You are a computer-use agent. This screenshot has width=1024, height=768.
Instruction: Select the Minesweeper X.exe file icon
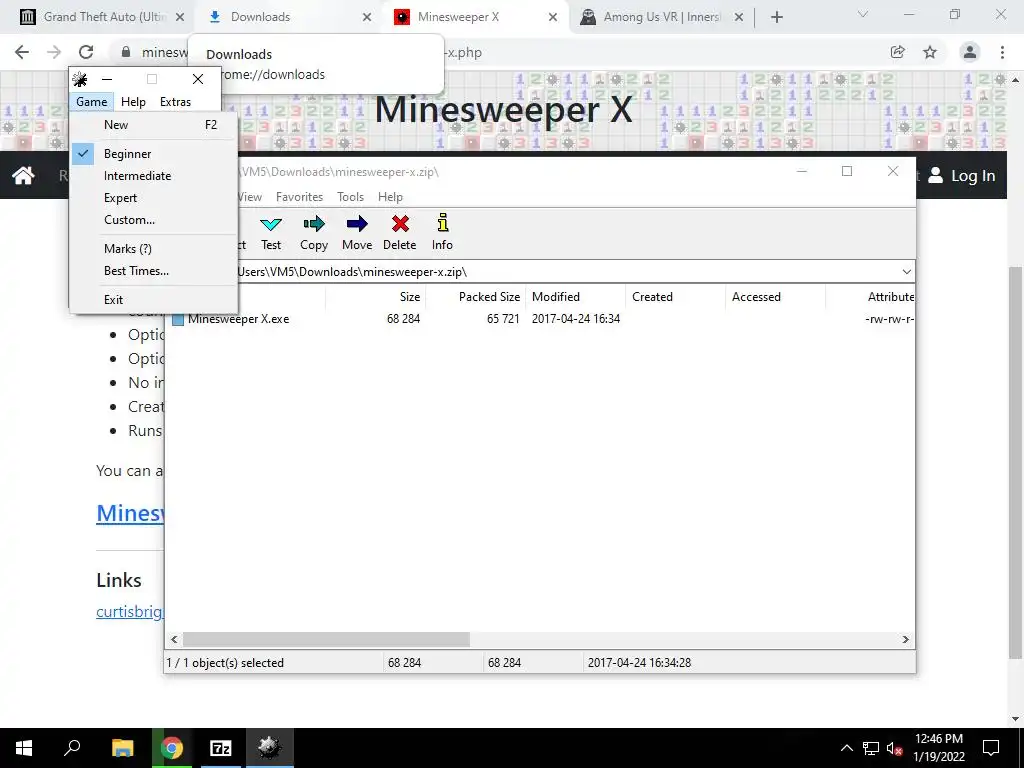tap(178, 319)
